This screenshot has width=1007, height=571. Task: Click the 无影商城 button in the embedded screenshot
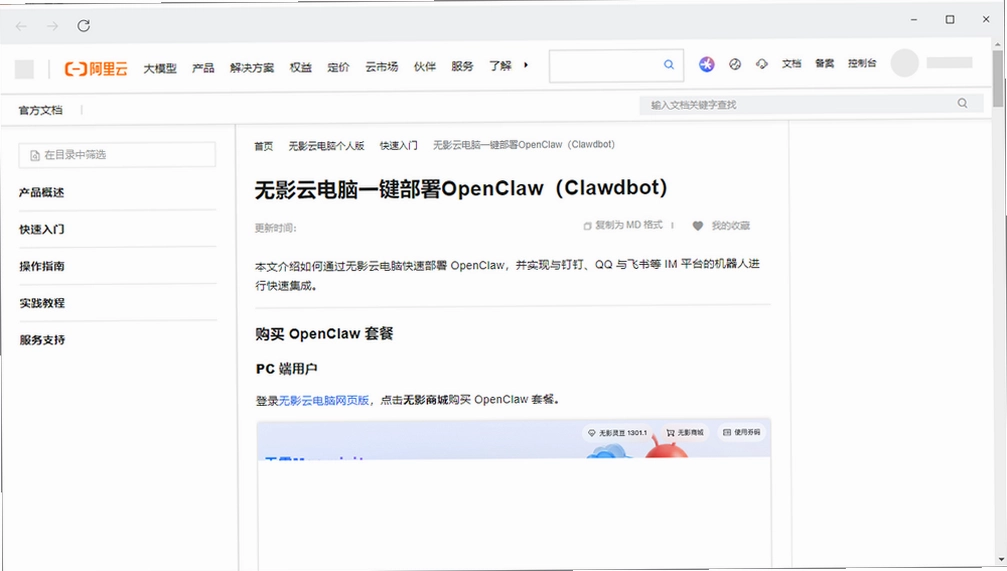pyautogui.click(x=685, y=433)
